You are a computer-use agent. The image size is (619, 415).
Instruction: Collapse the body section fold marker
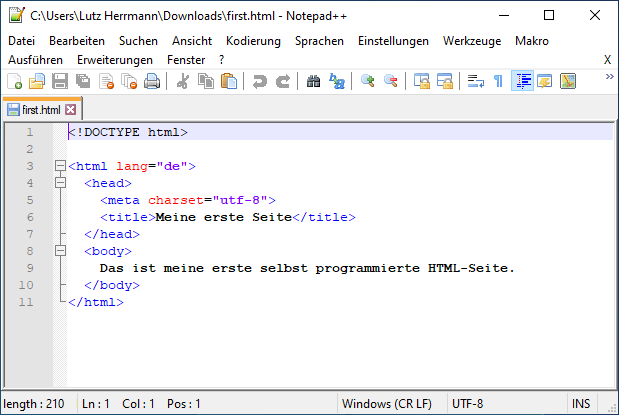point(60,251)
